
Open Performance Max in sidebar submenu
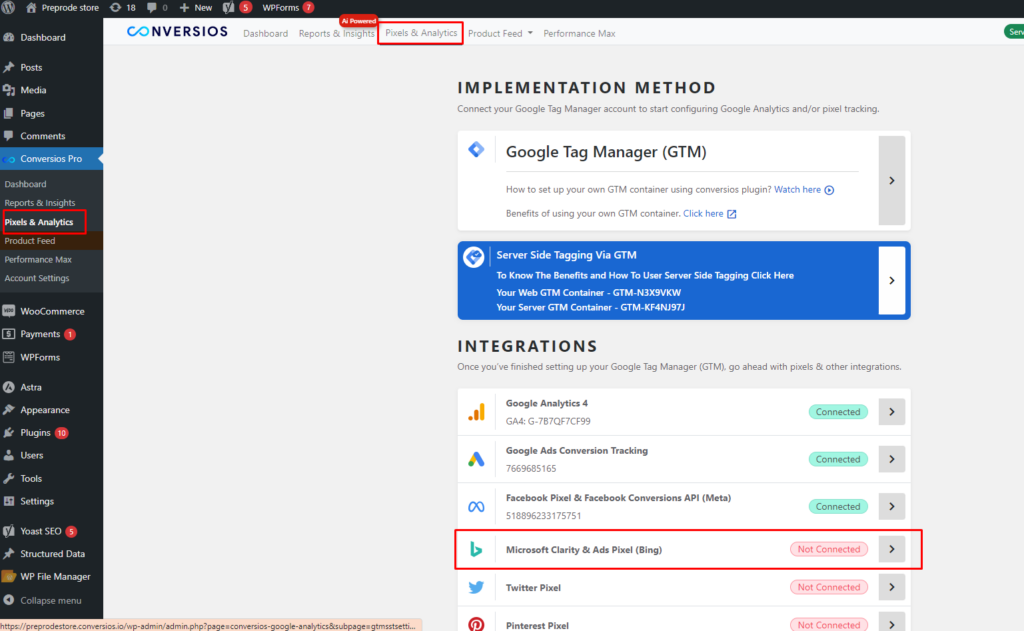tap(39, 259)
